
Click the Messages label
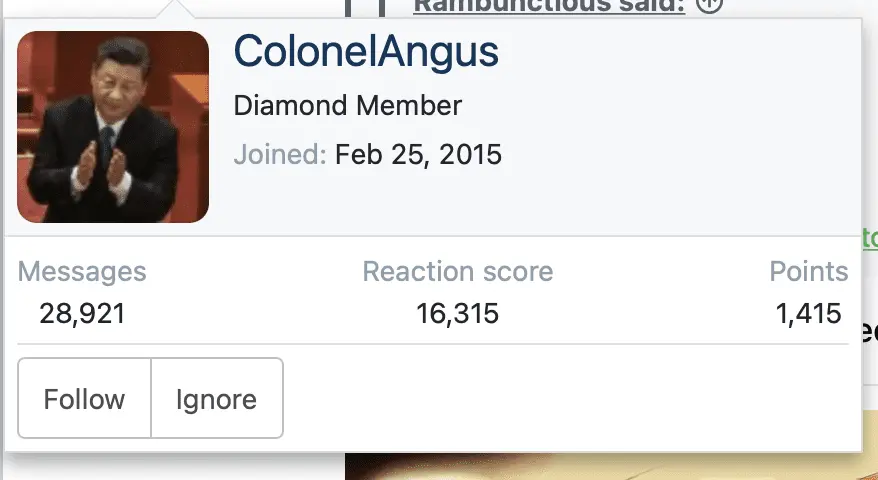pyautogui.click(x=82, y=272)
